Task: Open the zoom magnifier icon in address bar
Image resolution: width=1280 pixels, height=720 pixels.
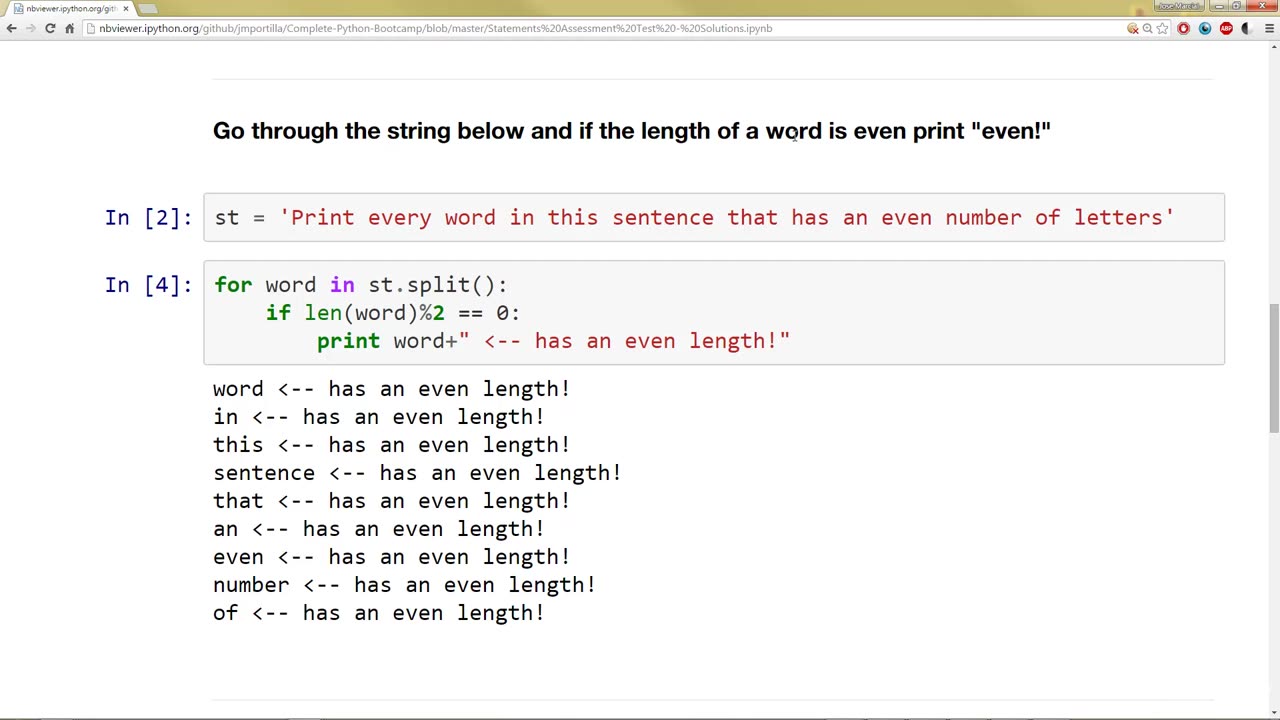Action: 1148,28
